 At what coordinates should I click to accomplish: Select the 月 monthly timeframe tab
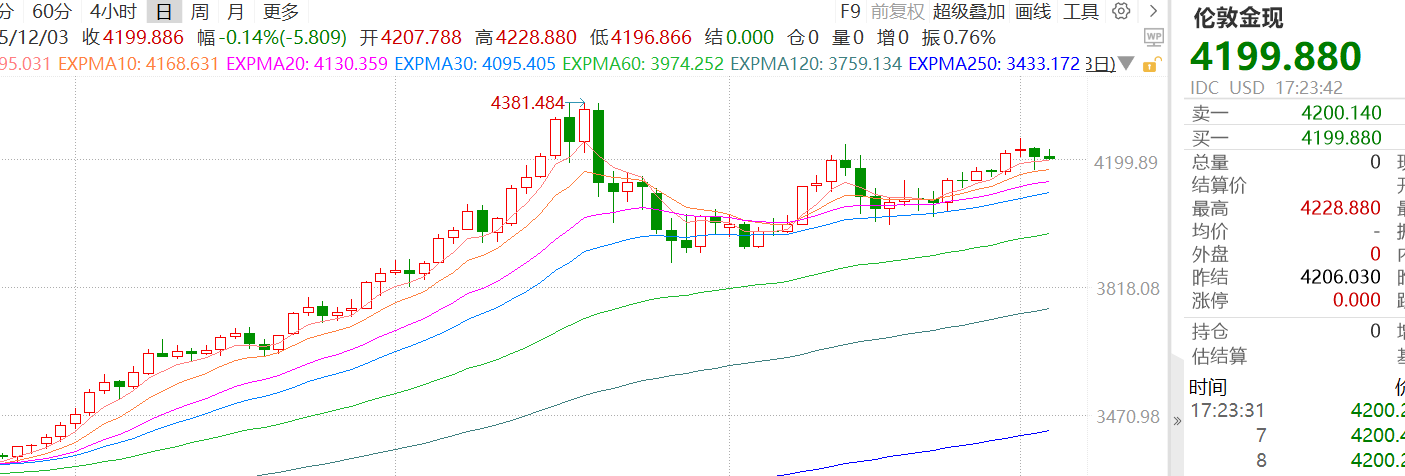coord(235,12)
